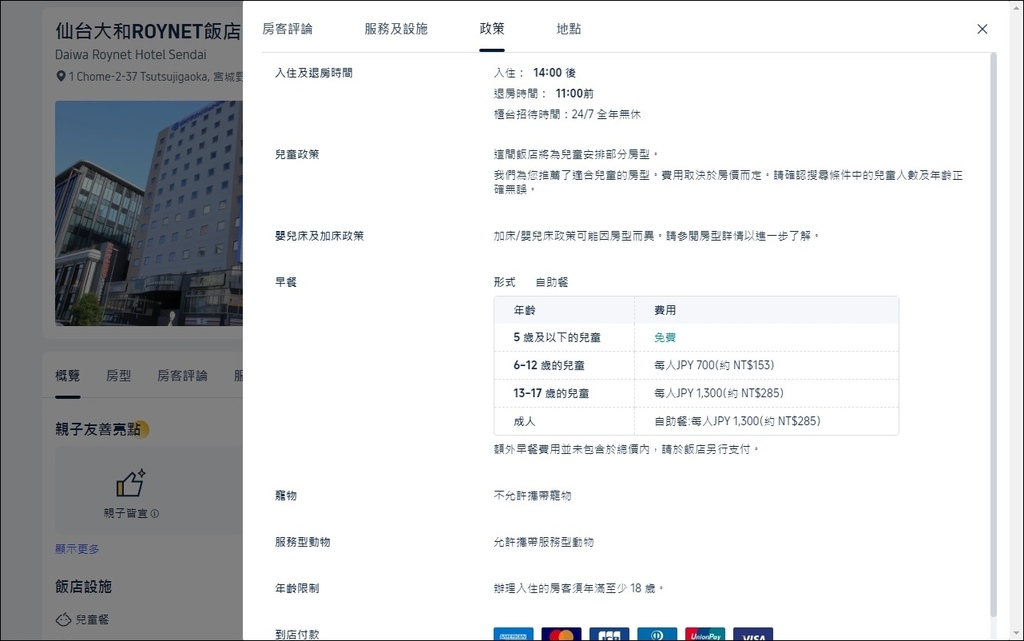Click the 年齡 table header
Image resolution: width=1024 pixels, height=641 pixels.
coord(524,310)
